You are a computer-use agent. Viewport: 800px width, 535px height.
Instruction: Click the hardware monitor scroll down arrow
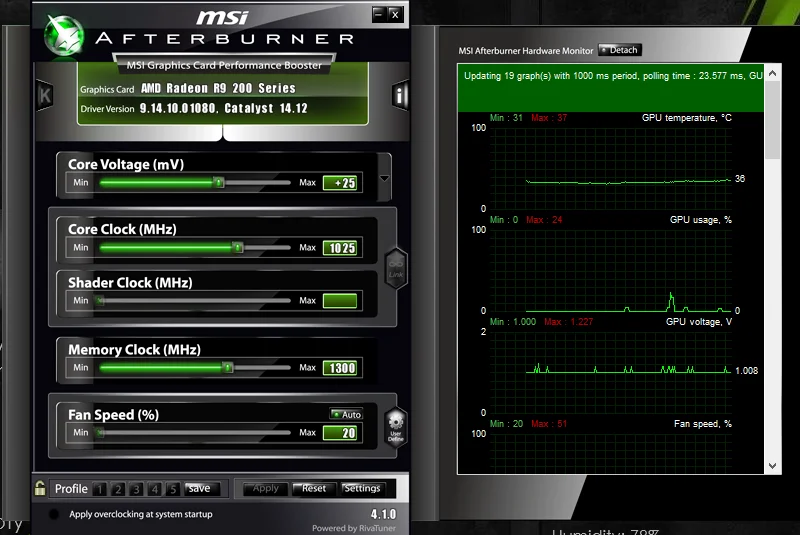pyautogui.click(x=772, y=466)
